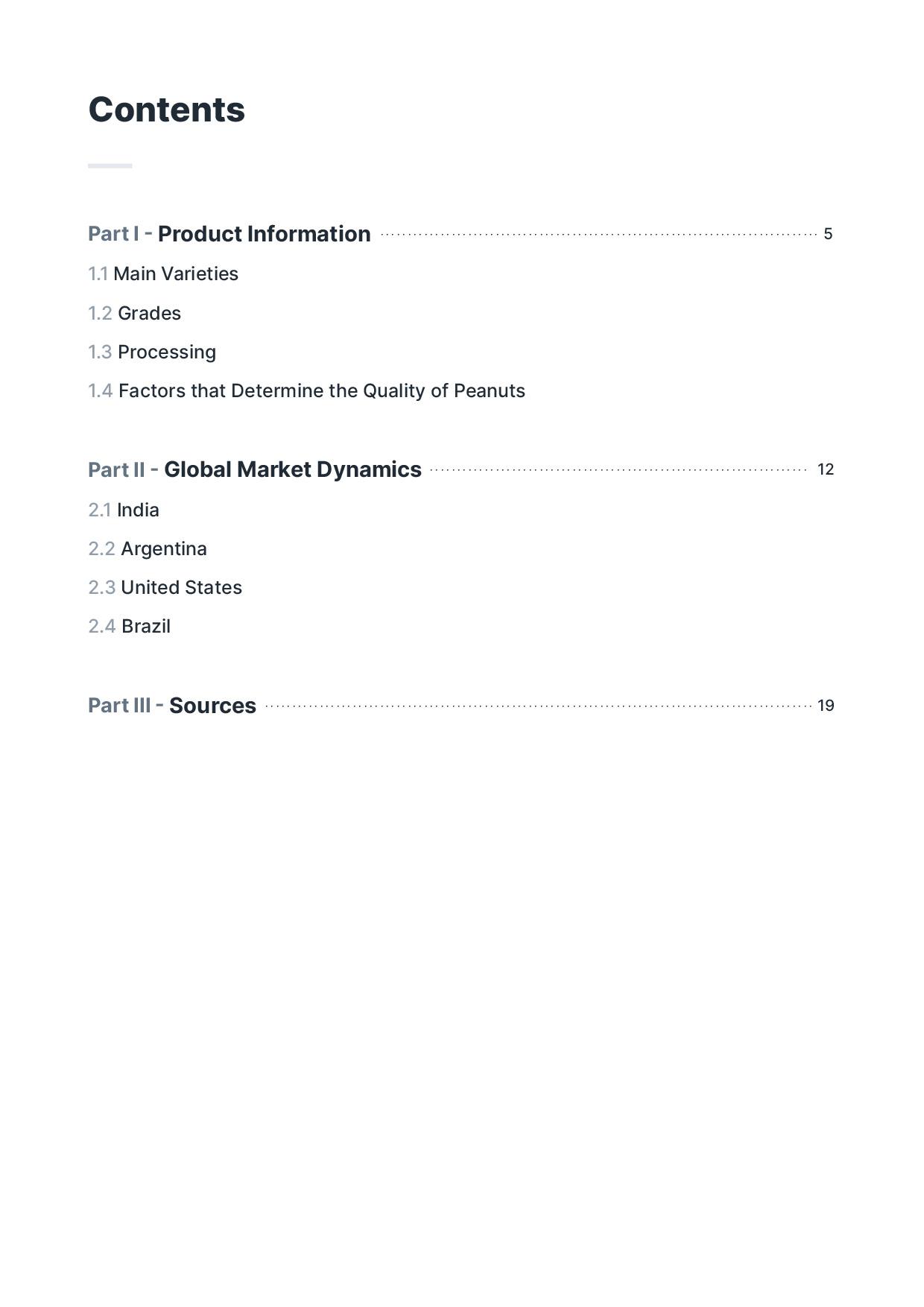Select the 2.4 Brazil entry
This screenshot has height=1307, width=924.
coord(130,627)
